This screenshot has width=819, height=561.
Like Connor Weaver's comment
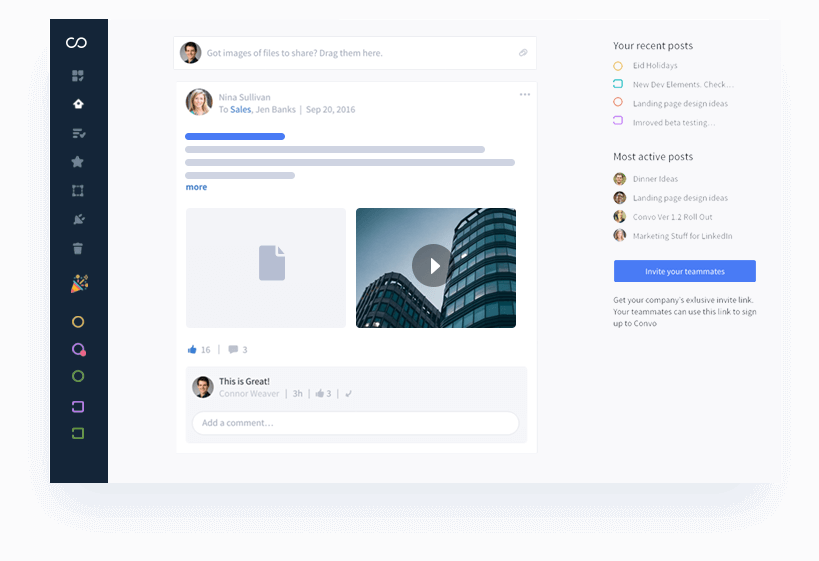pos(320,394)
